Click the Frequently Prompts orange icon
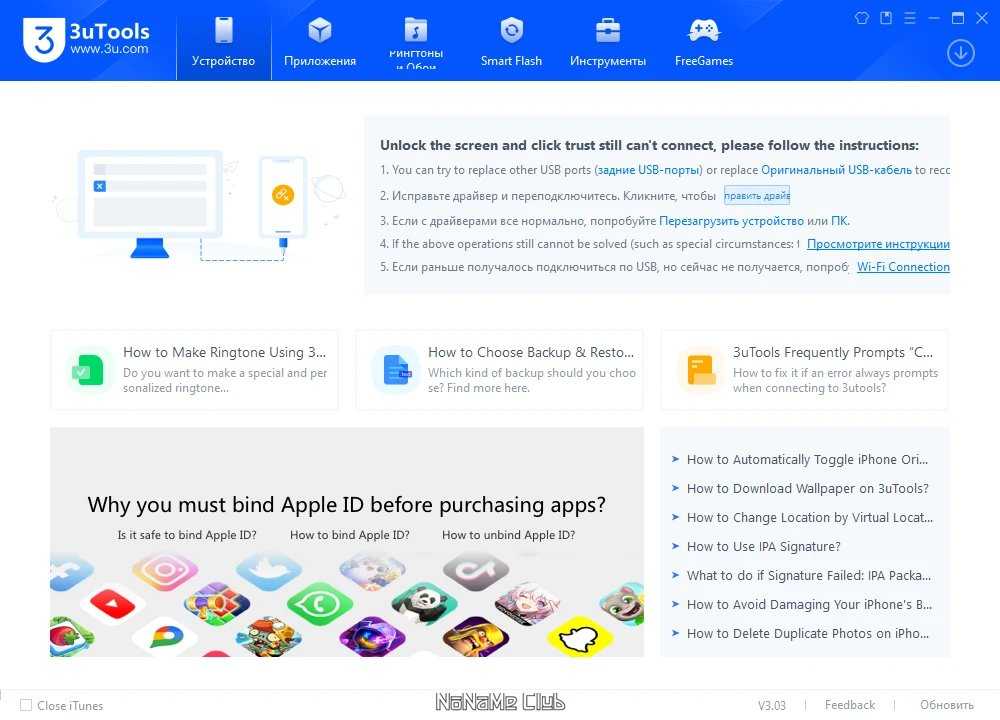This screenshot has height=720, width=1000. pyautogui.click(x=701, y=370)
